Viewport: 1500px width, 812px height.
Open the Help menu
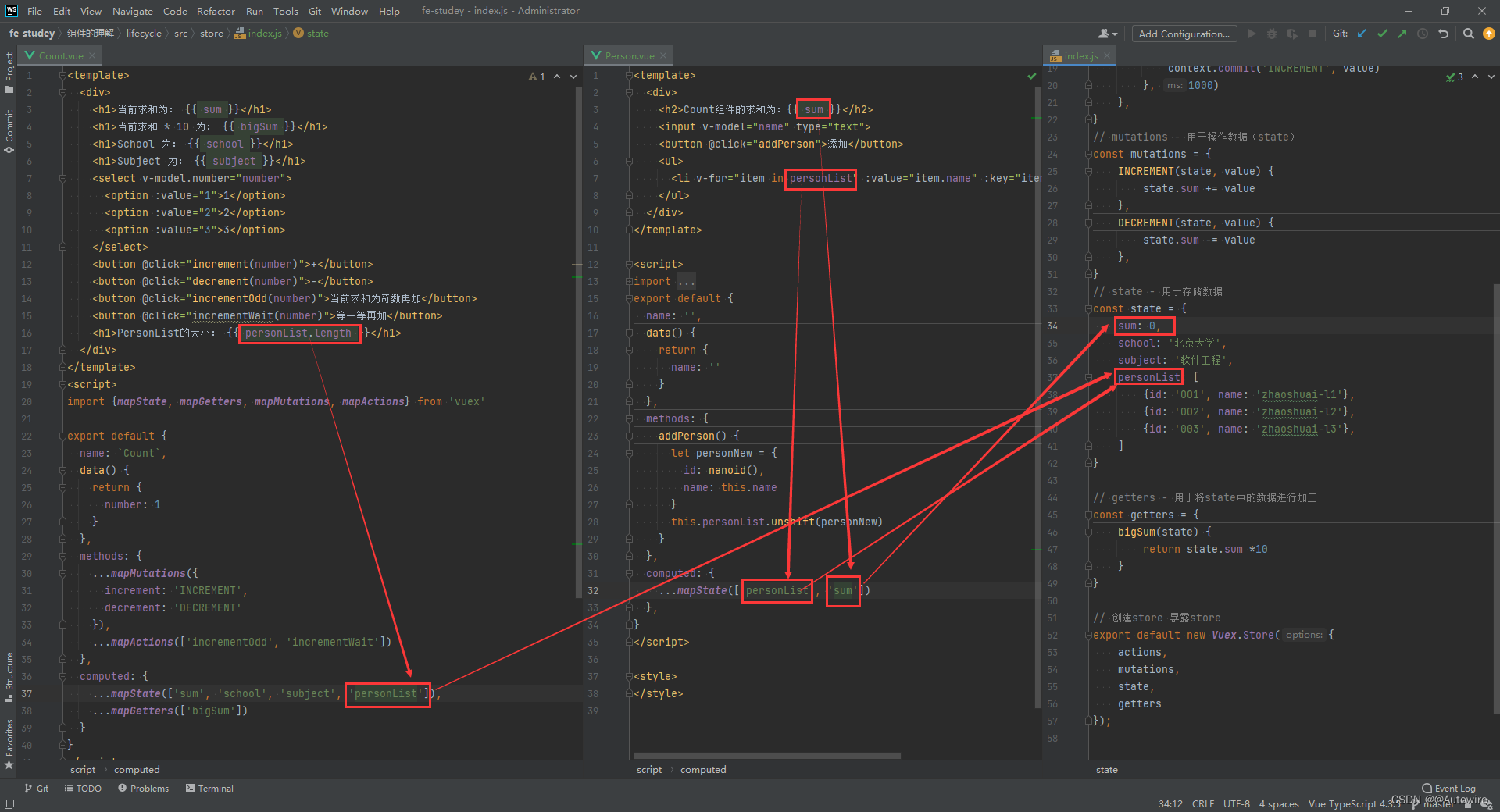tap(389, 11)
